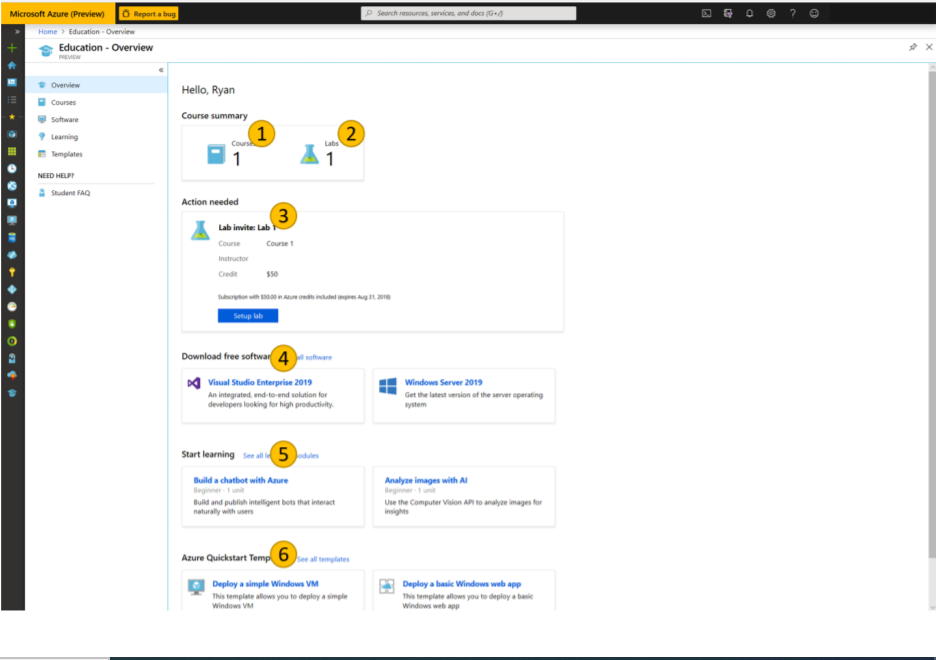
Task: Click the graduation cap icon at sidebar bottom
Action: [x=12, y=393]
